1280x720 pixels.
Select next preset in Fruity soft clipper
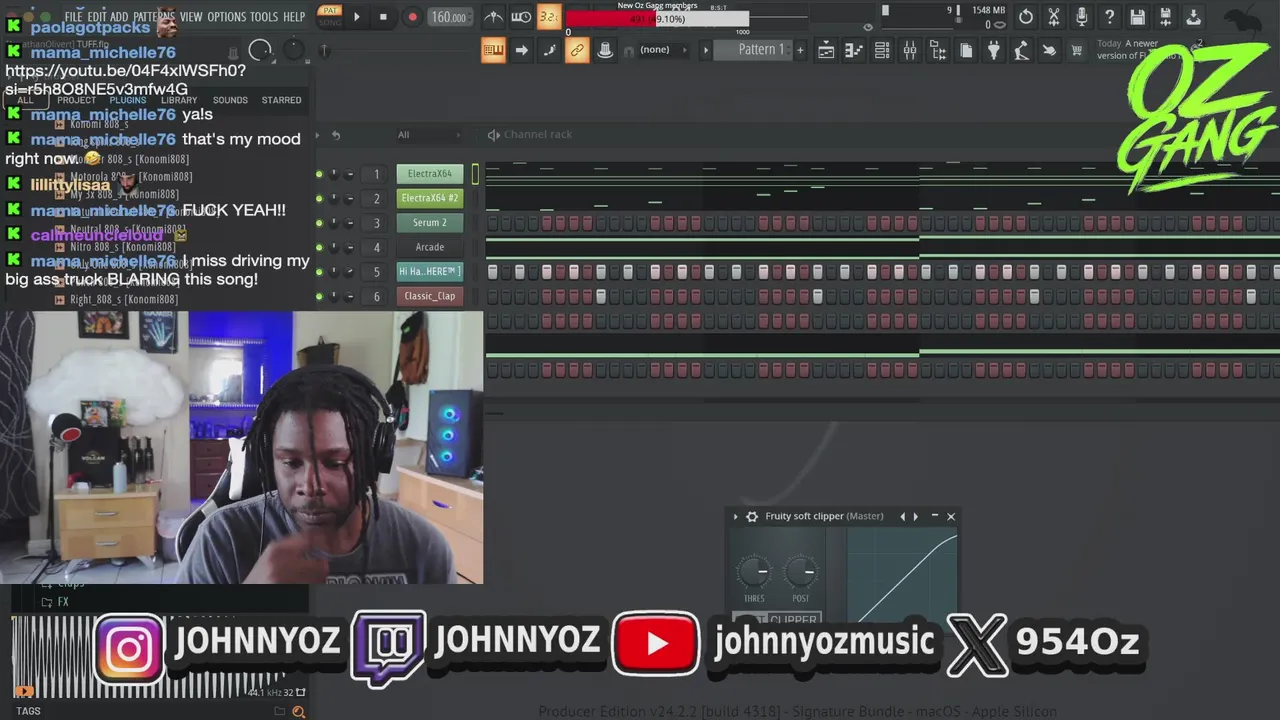(x=915, y=517)
